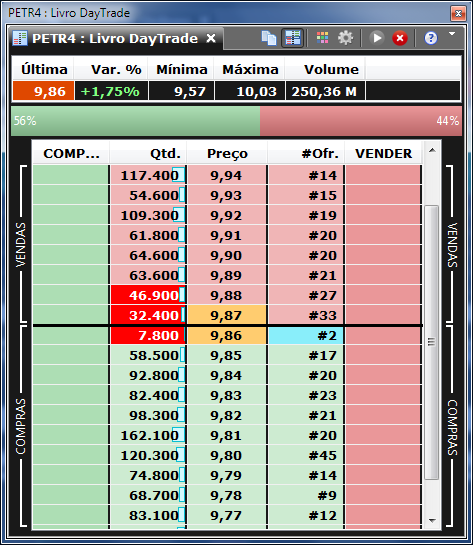Click the offers cell #33
This screenshot has height=545, width=473.
(306, 315)
